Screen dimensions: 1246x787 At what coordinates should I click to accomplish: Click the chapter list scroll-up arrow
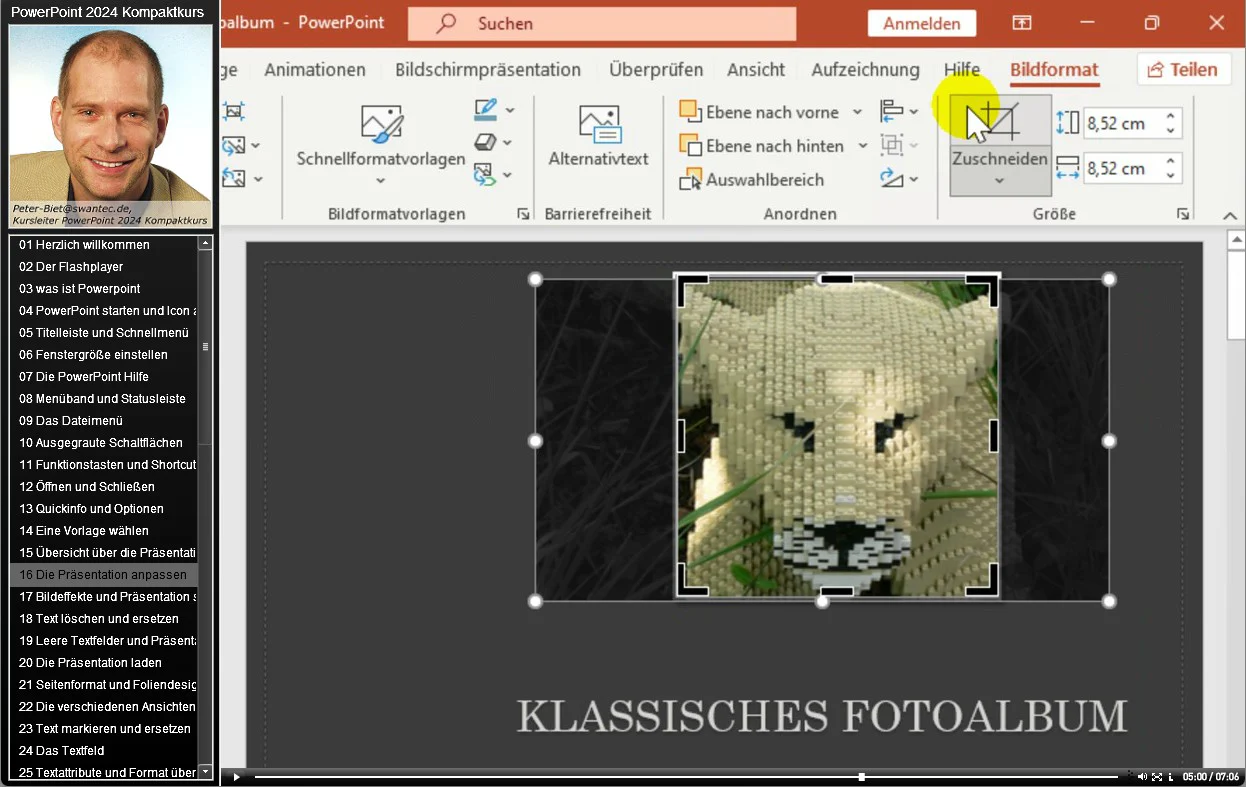(x=205, y=242)
